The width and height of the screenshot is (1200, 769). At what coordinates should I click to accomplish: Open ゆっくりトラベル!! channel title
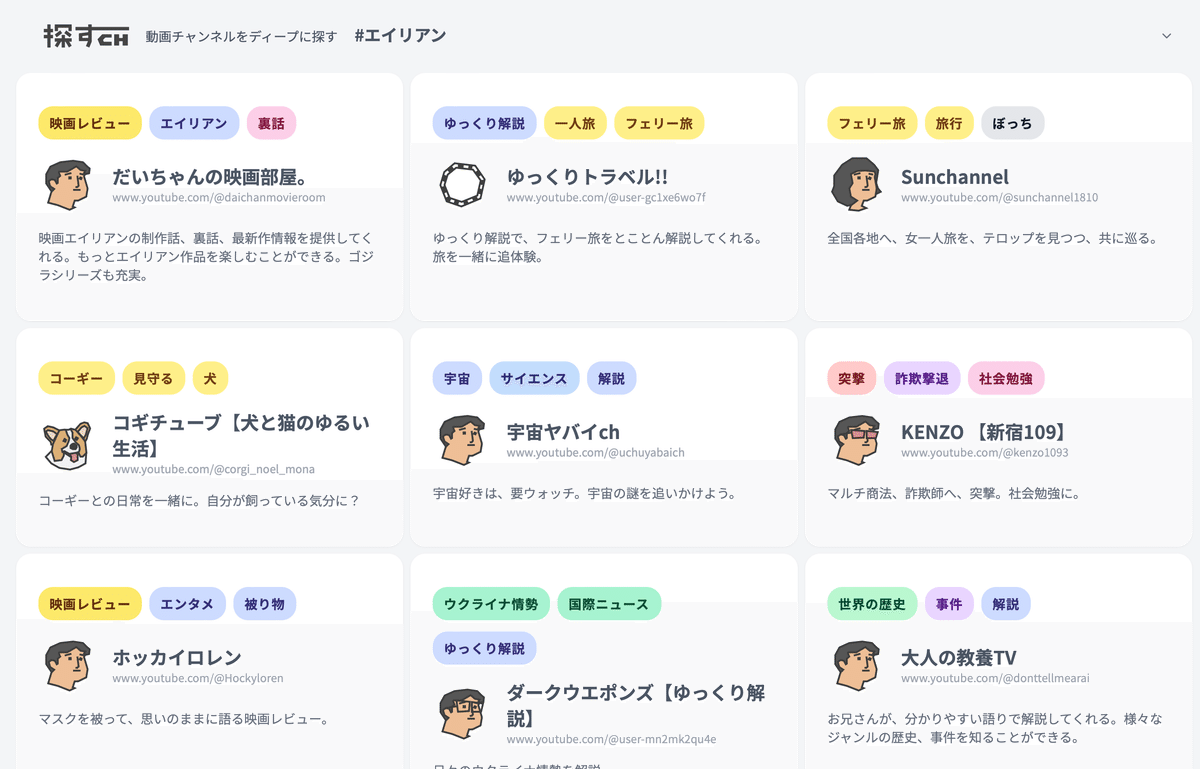tap(587, 177)
